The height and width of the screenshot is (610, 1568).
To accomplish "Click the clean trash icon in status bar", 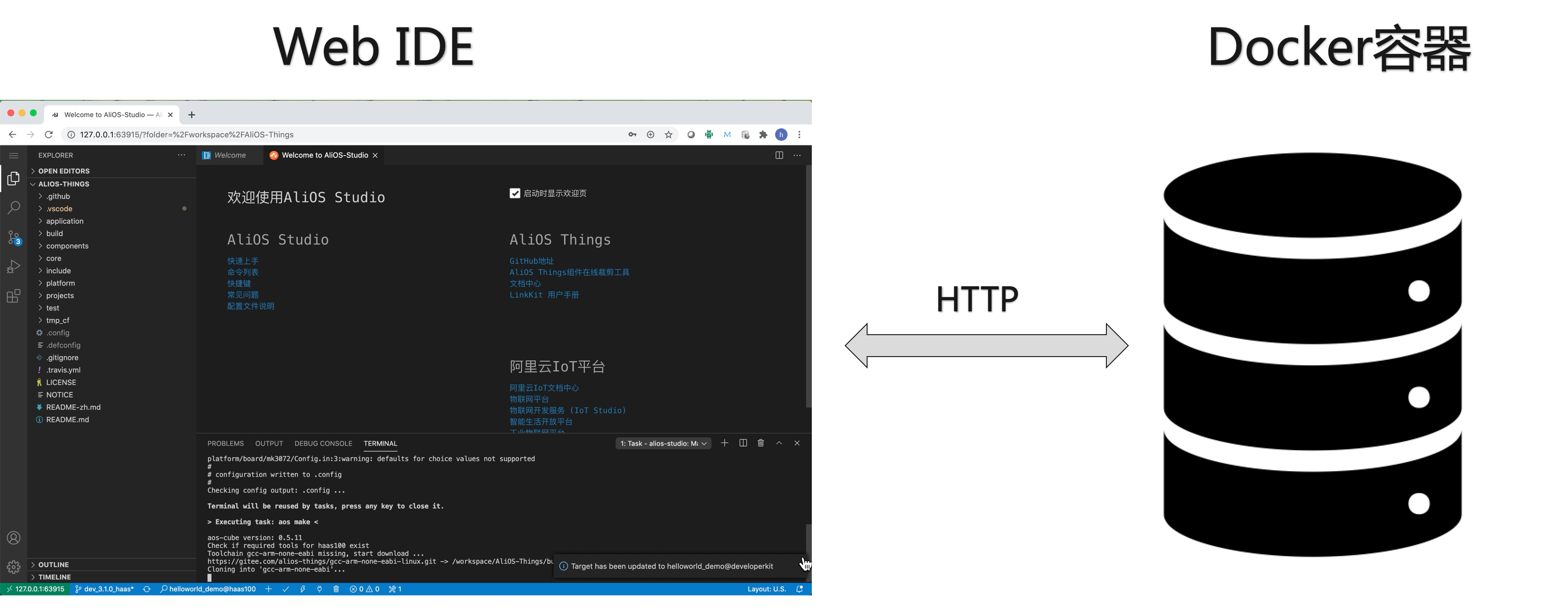I will (x=336, y=589).
